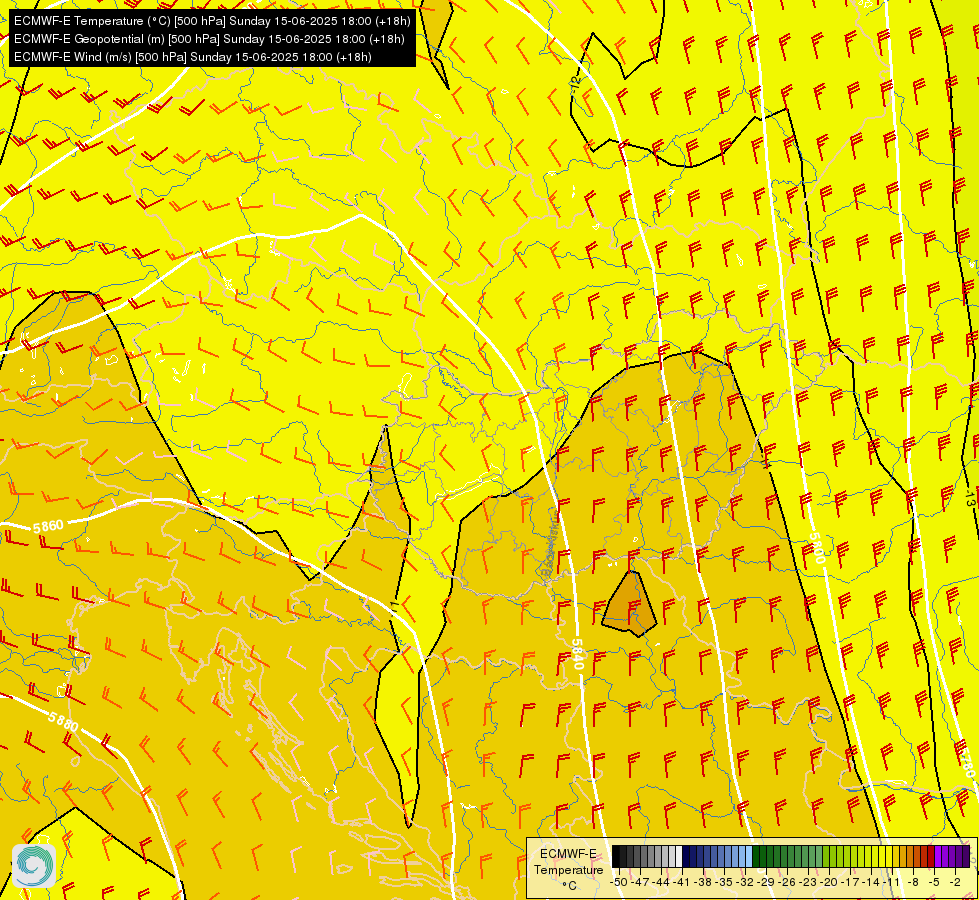Click the swirl logo icon in the corner
The width and height of the screenshot is (979, 900).
pos(34,866)
